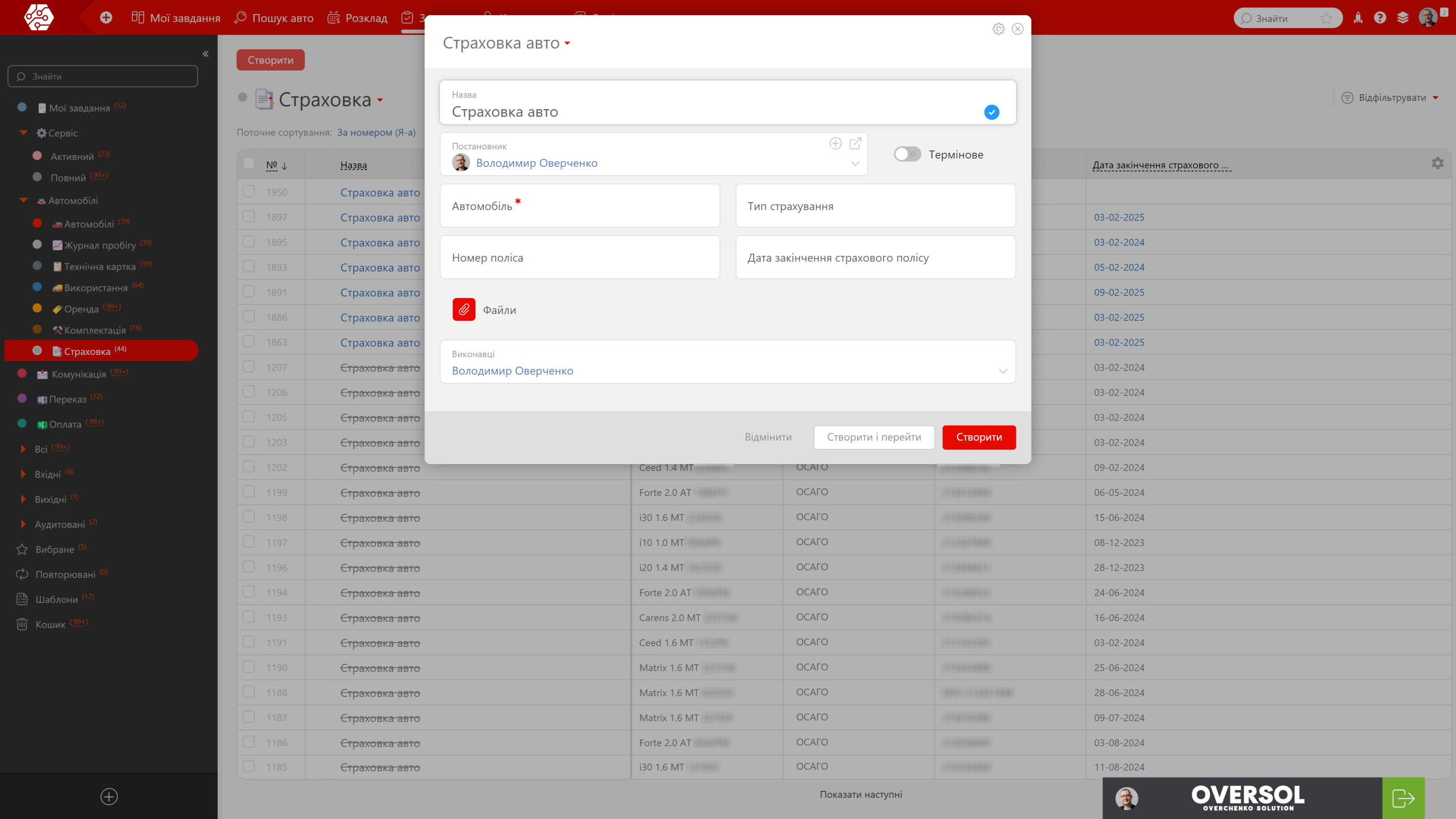
Task: Check the row 1950 checkbox
Action: [x=249, y=191]
